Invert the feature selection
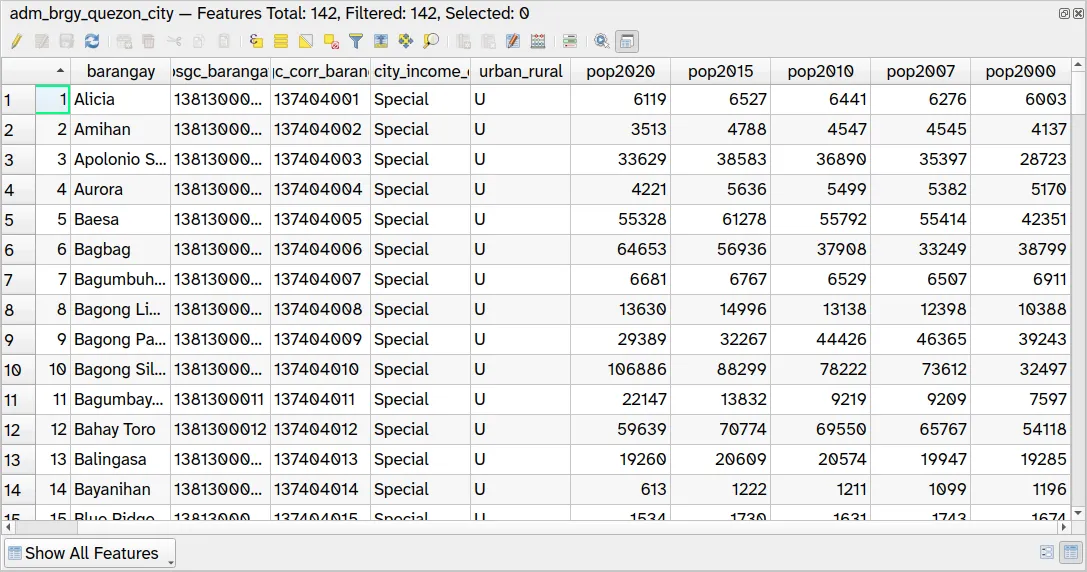This screenshot has height=572, width=1087. pyautogui.click(x=306, y=41)
